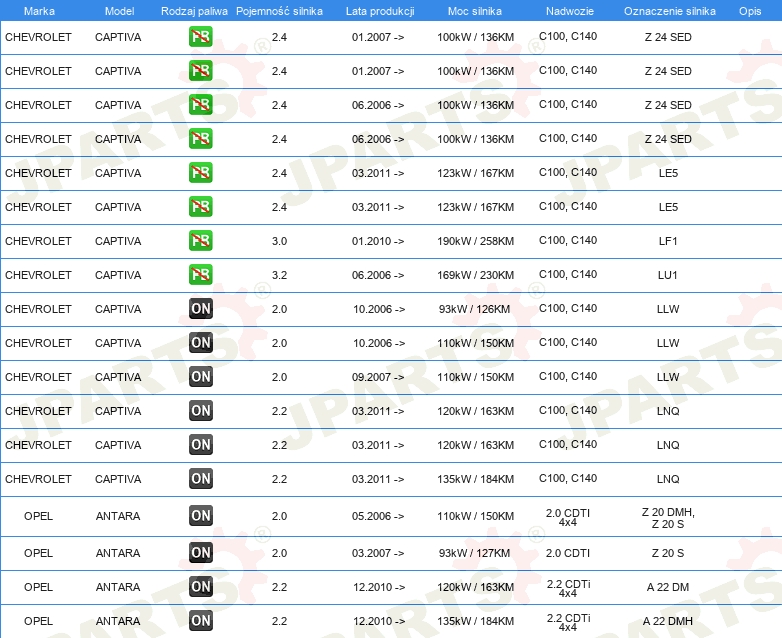The width and height of the screenshot is (782, 638).
Task: Select the LF1 engine code cell
Action: coord(668,241)
